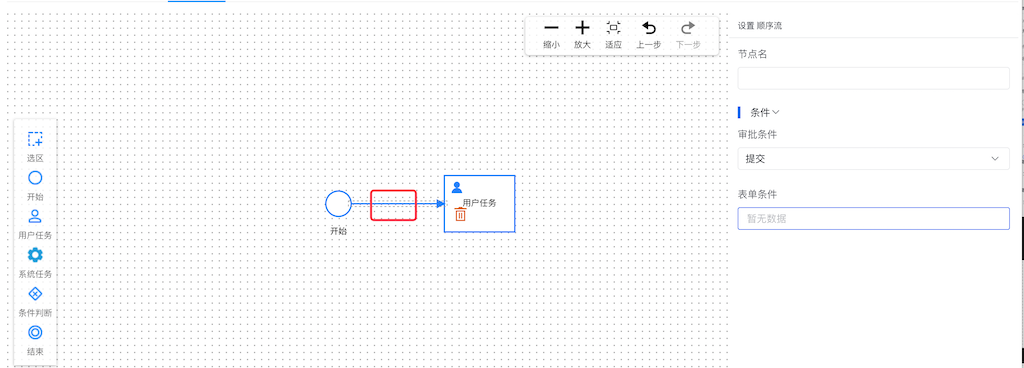
Task: Fit canvas using the 适应 icon
Action: click(x=613, y=28)
